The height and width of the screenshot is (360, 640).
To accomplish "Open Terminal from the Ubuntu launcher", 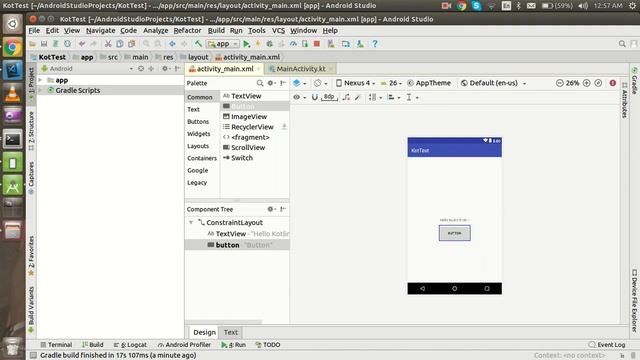I will pyautogui.click(x=13, y=140).
